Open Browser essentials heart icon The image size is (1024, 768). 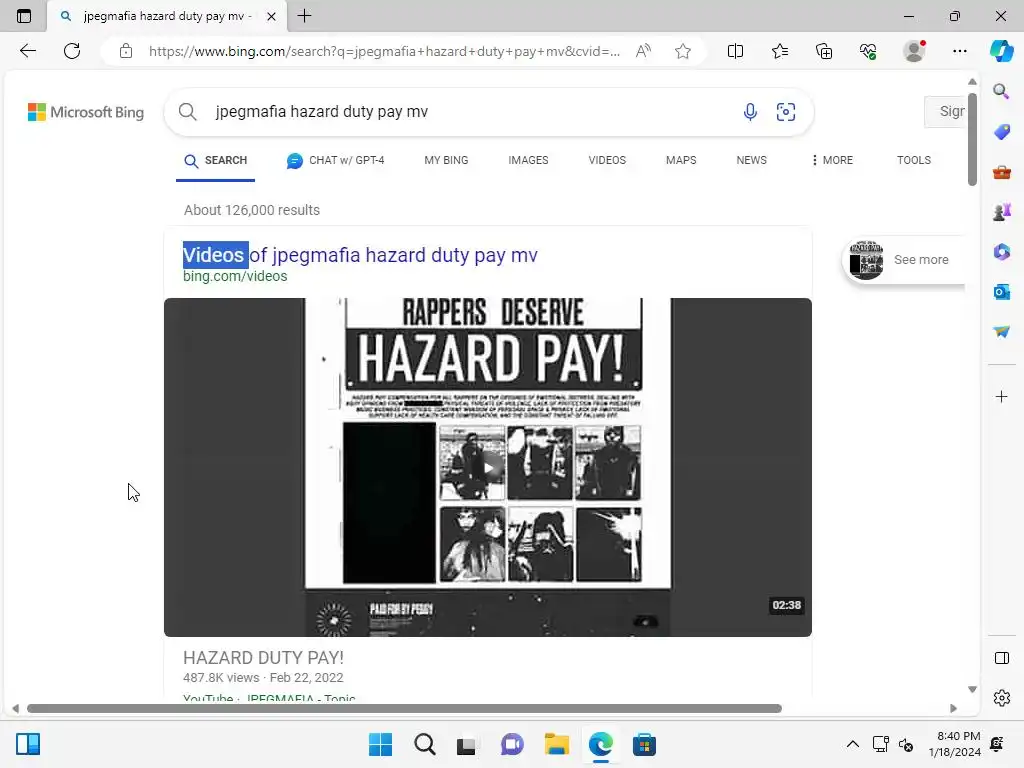point(868,51)
